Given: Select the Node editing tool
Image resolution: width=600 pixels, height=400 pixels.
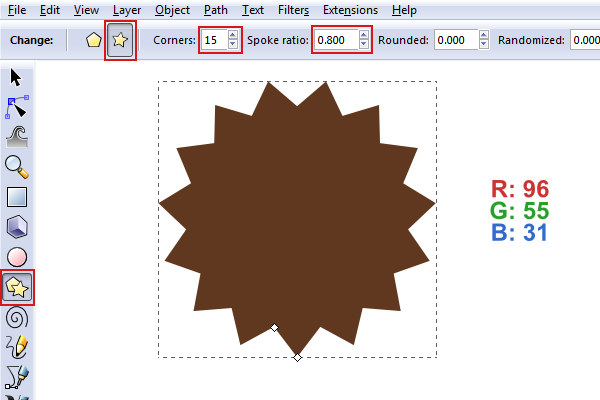Looking at the screenshot, I should 18,106.
